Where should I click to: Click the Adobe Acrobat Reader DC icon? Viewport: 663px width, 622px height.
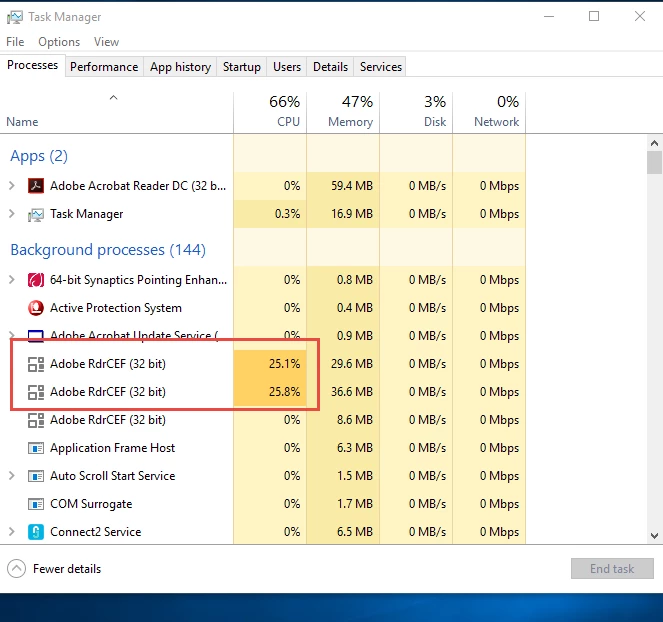click(36, 186)
